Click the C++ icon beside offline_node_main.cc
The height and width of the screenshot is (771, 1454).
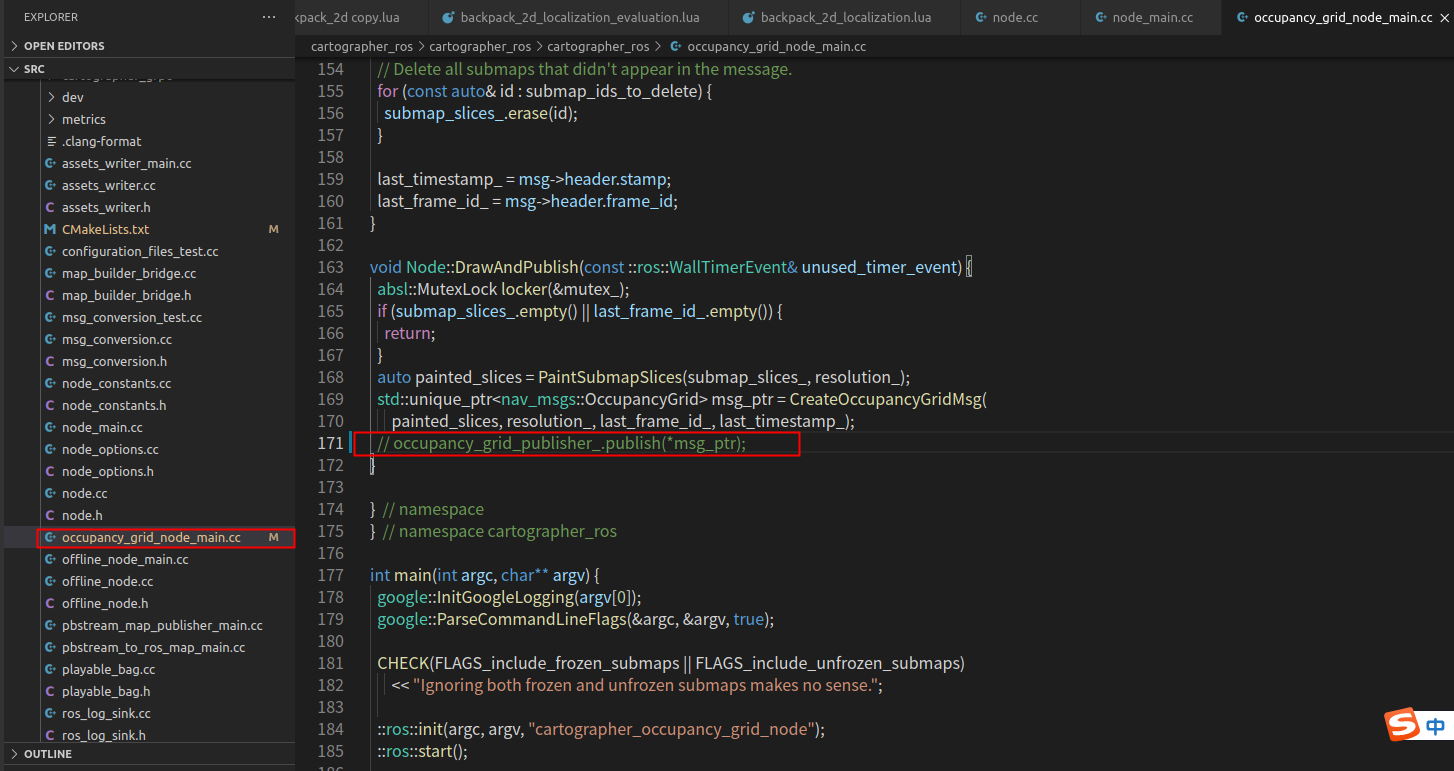point(49,559)
